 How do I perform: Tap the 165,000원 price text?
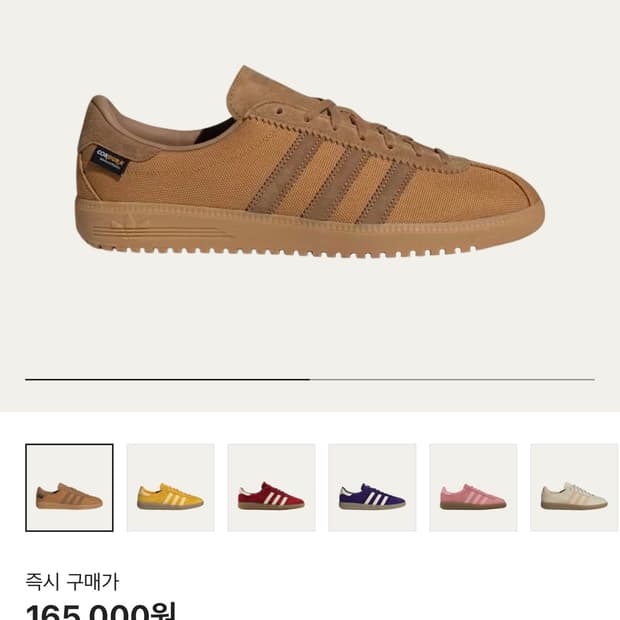[101, 611]
